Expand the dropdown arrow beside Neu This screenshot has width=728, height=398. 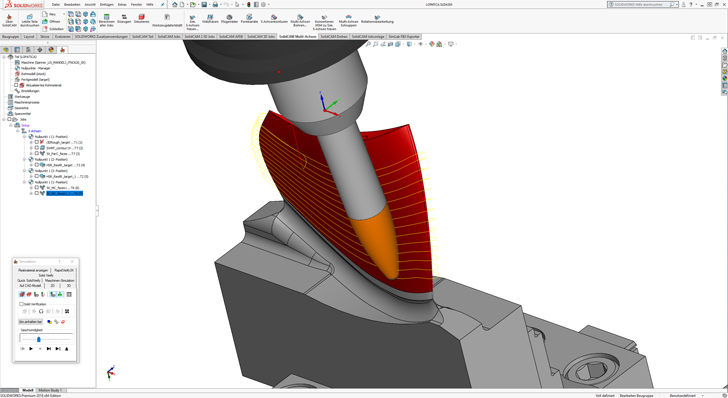[x=64, y=14]
